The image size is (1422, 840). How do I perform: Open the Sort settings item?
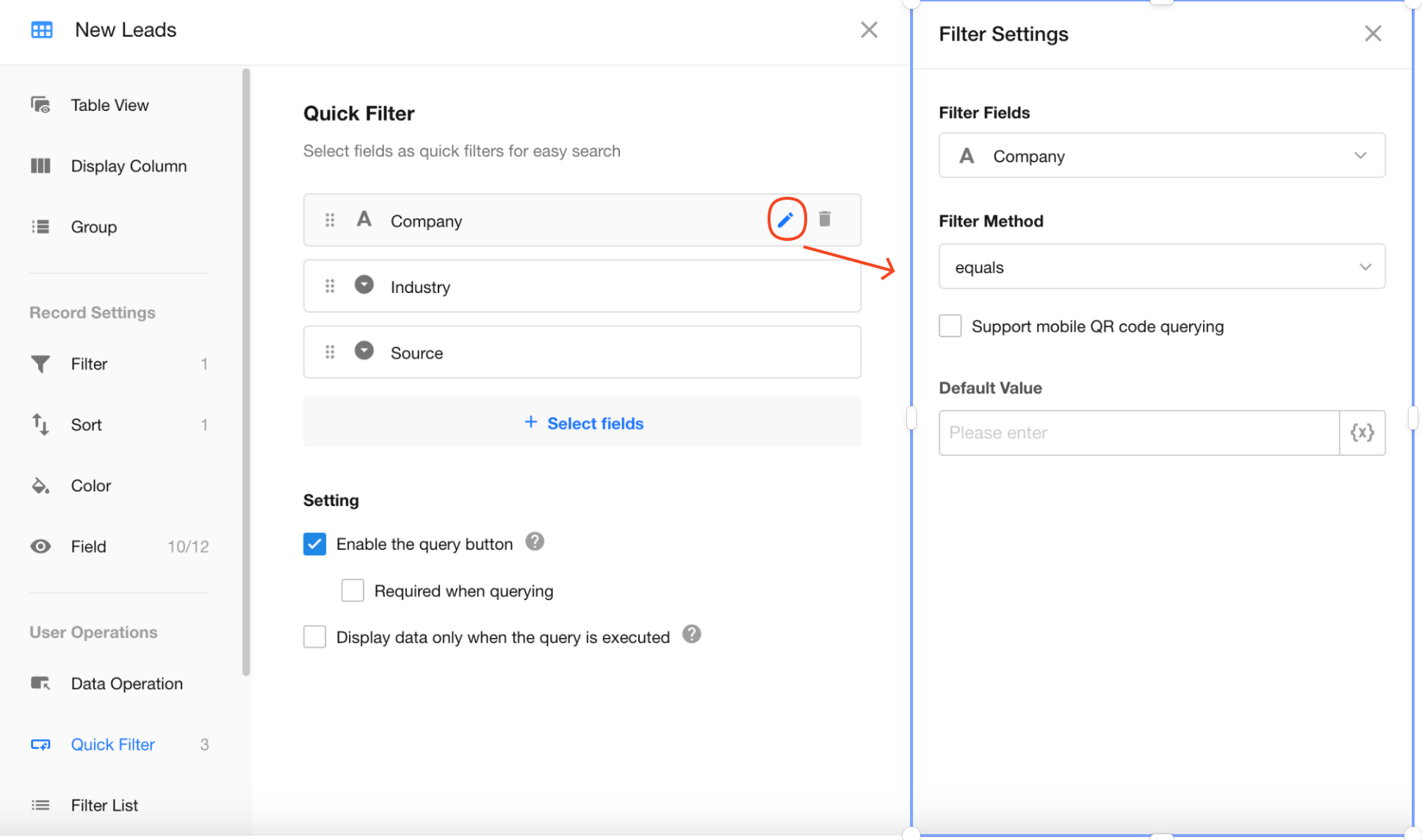pyautogui.click(x=86, y=424)
